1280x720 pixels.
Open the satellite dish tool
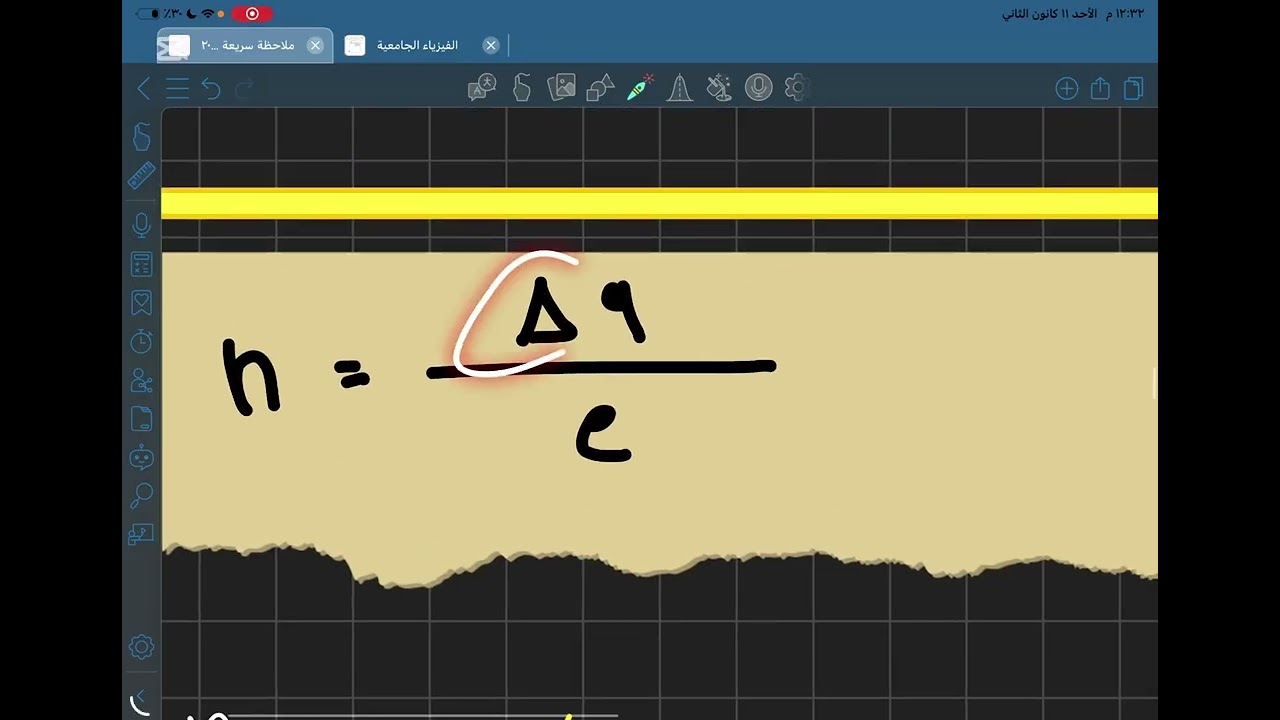(719, 88)
